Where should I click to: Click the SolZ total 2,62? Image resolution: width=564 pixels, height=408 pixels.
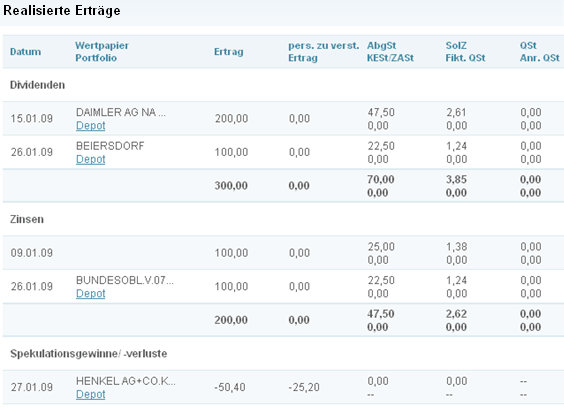456,314
